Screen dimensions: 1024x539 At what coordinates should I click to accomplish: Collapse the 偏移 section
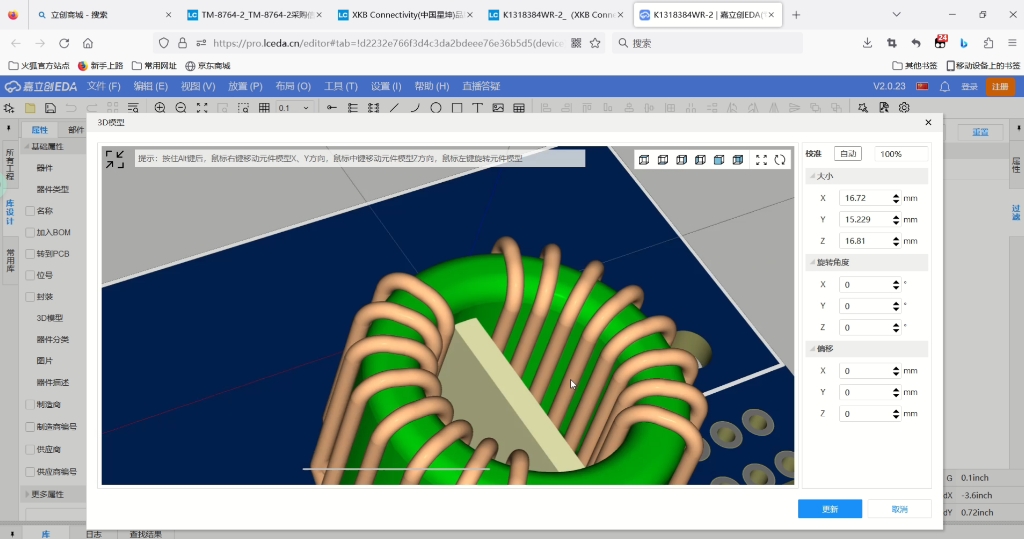tap(812, 349)
